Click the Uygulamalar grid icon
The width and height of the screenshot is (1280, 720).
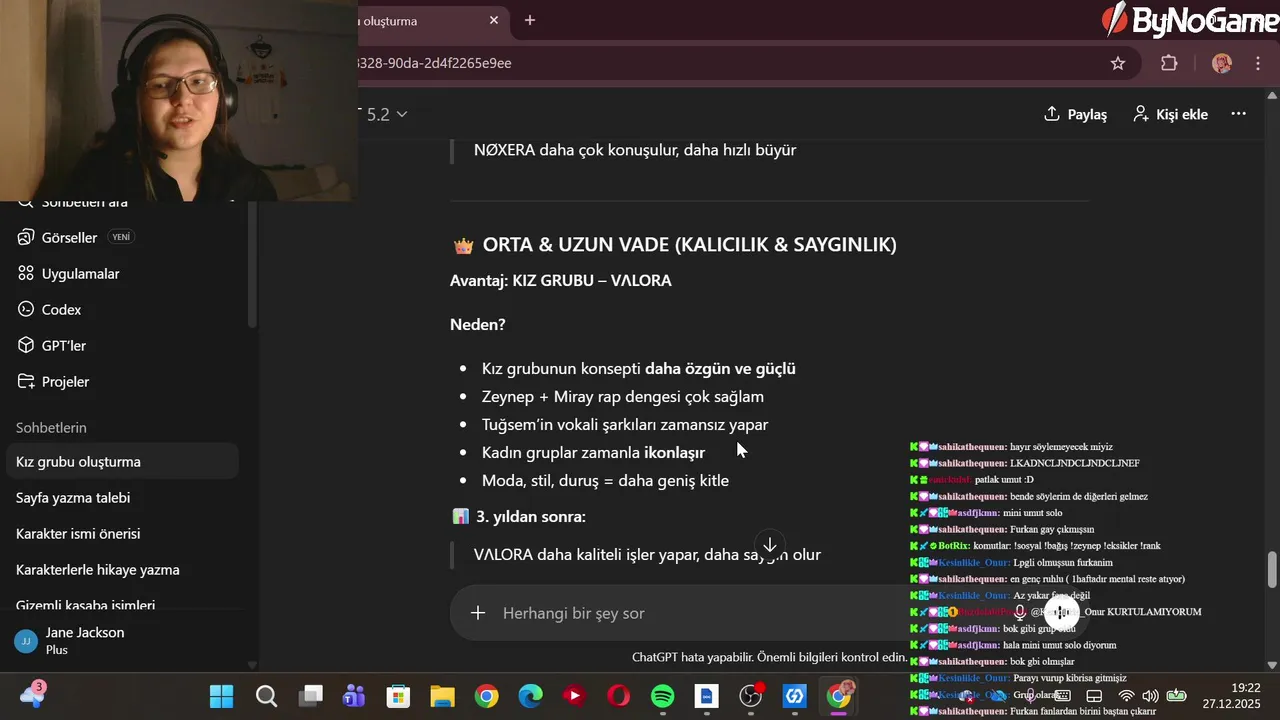click(26, 273)
